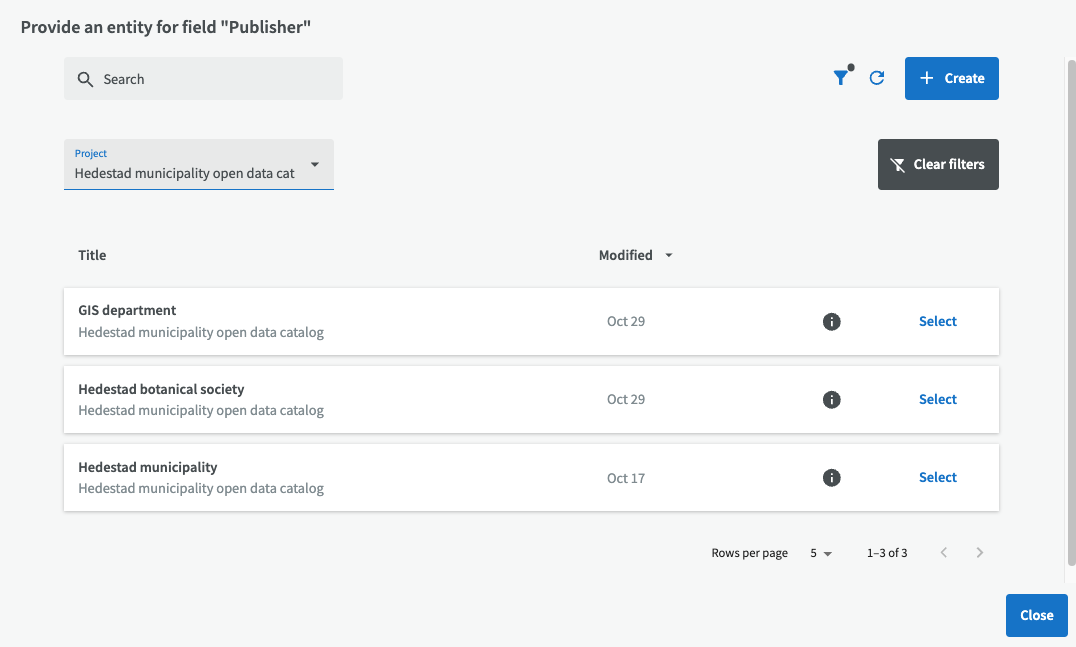This screenshot has width=1076, height=647.
Task: Click the dialog's vertical scrollbar
Action: click(x=1070, y=300)
